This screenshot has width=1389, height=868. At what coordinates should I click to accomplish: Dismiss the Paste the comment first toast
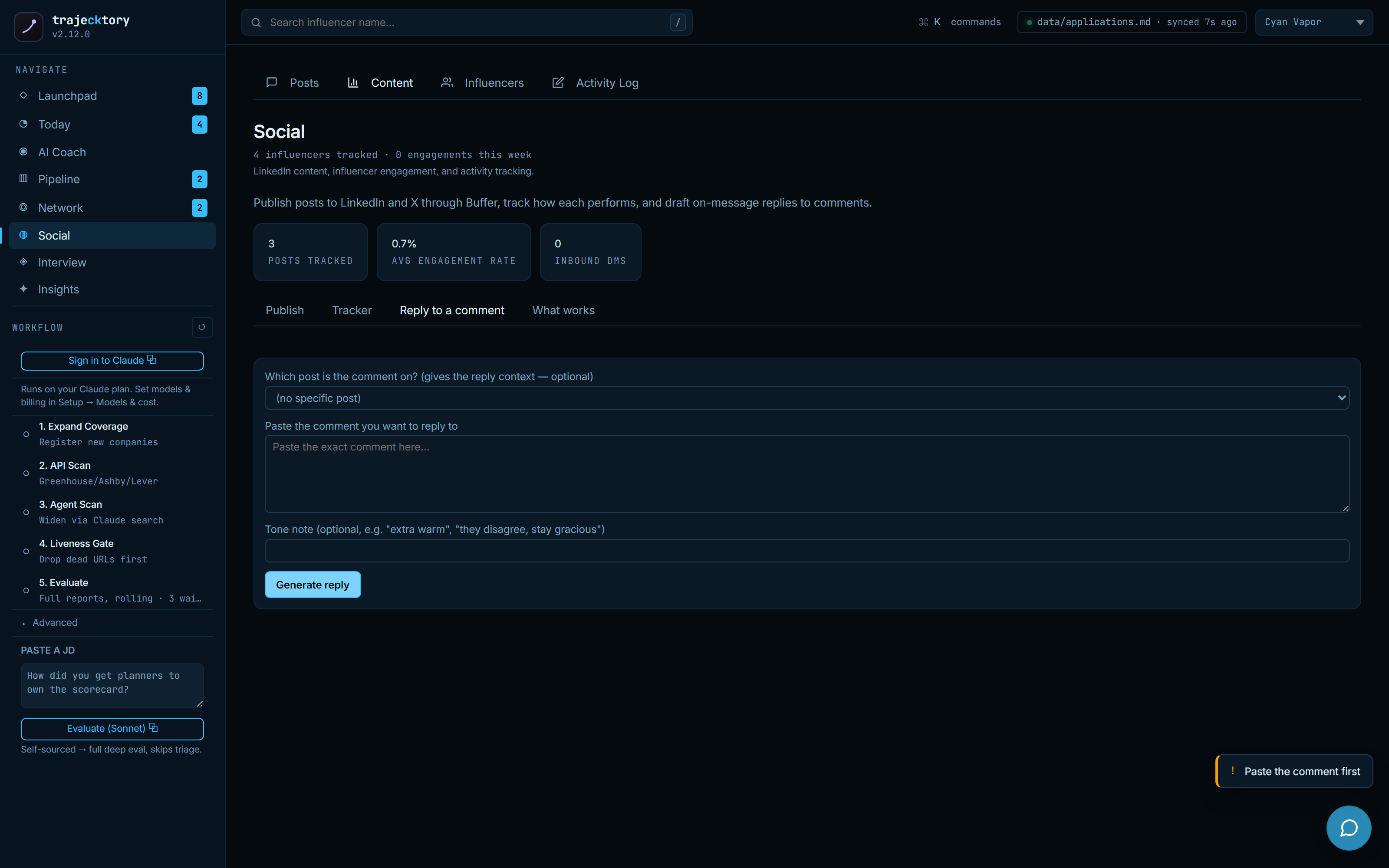[x=1294, y=771]
